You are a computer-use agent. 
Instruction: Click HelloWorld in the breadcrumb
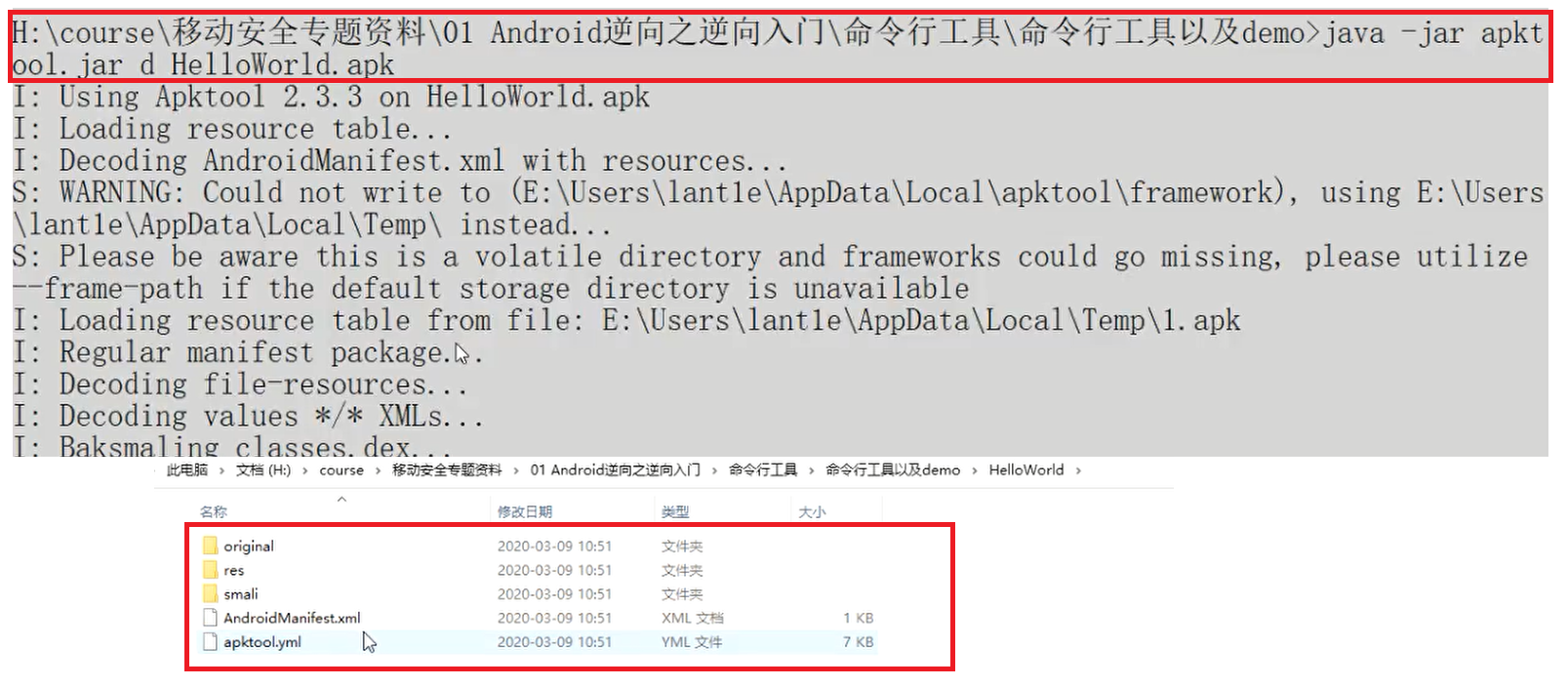[x=1026, y=469]
